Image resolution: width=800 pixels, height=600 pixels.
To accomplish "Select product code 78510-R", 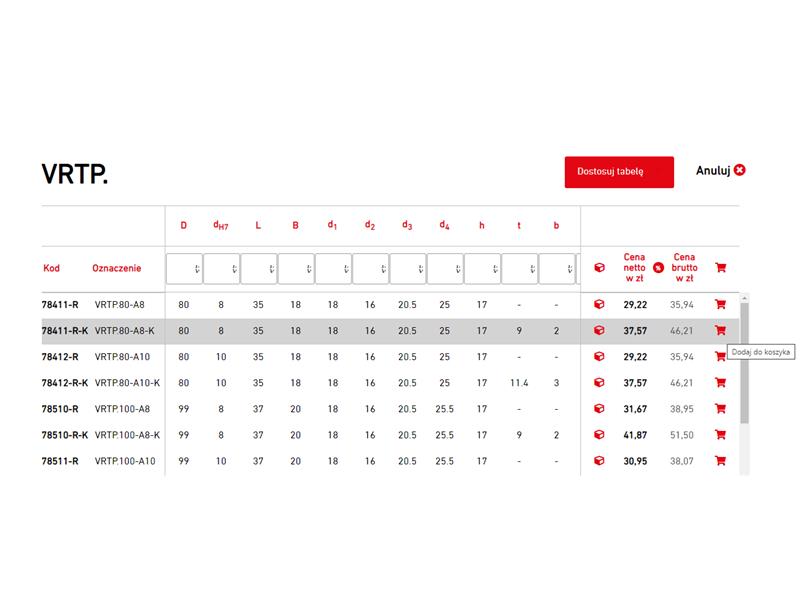I will point(60,409).
